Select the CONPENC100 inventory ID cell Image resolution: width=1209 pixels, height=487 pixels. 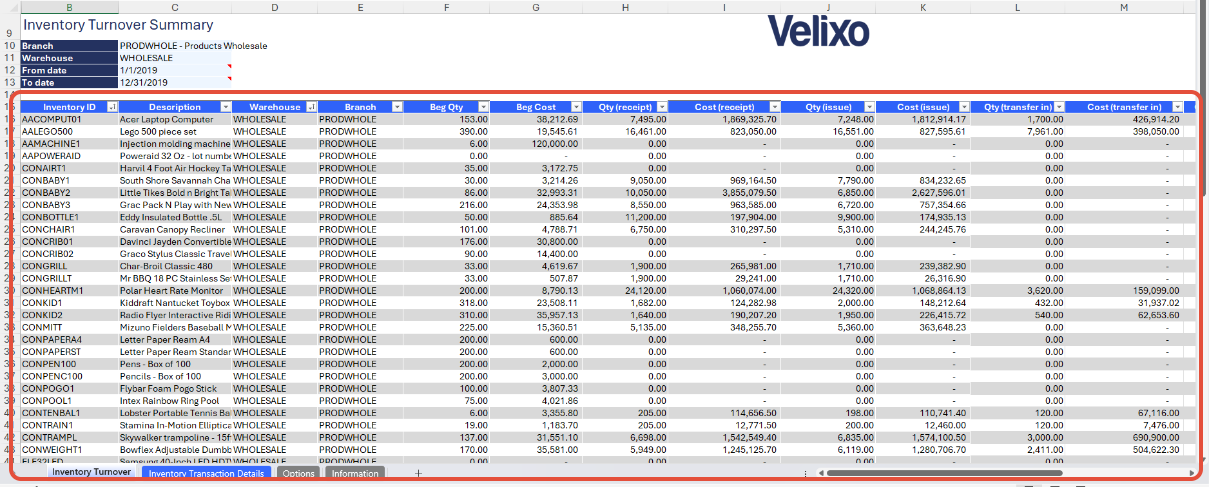(x=69, y=376)
